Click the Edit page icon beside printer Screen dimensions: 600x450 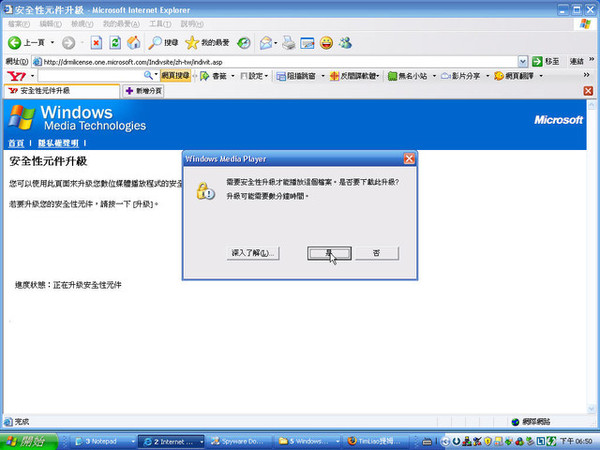click(x=307, y=43)
